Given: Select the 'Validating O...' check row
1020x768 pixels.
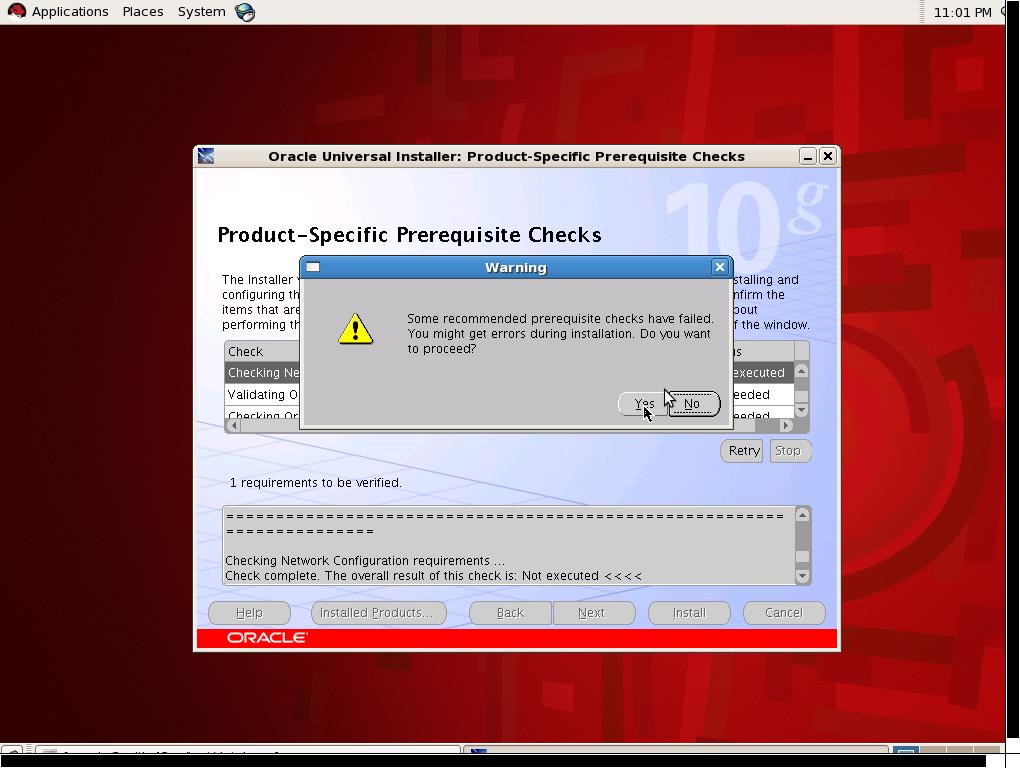Looking at the screenshot, I should [263, 395].
